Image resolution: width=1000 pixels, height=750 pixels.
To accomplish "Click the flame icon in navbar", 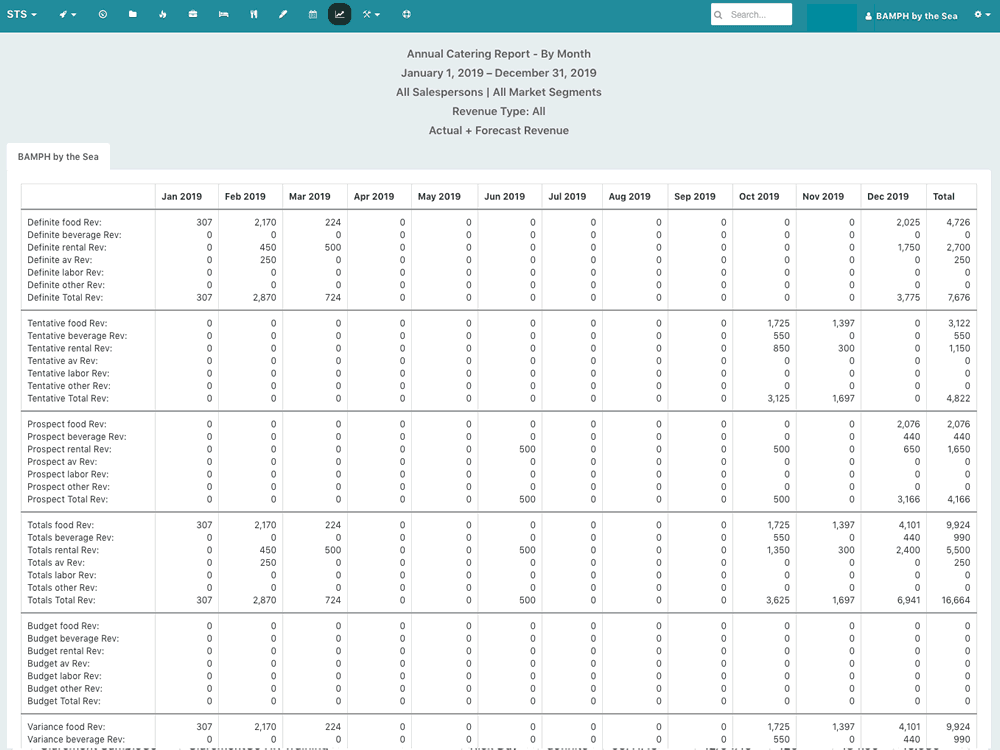I will click(x=163, y=15).
